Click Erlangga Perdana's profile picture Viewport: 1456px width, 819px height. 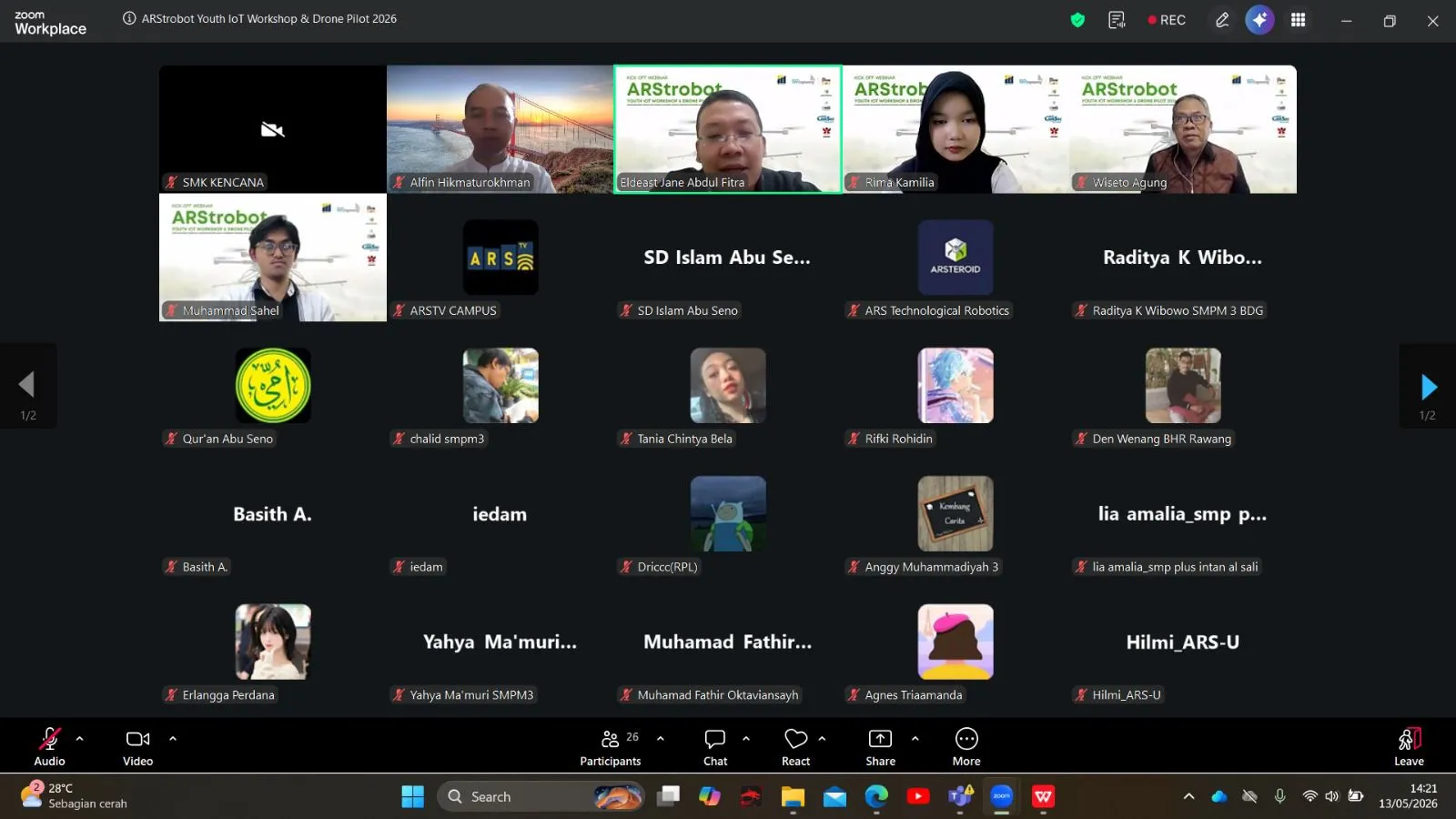273,642
